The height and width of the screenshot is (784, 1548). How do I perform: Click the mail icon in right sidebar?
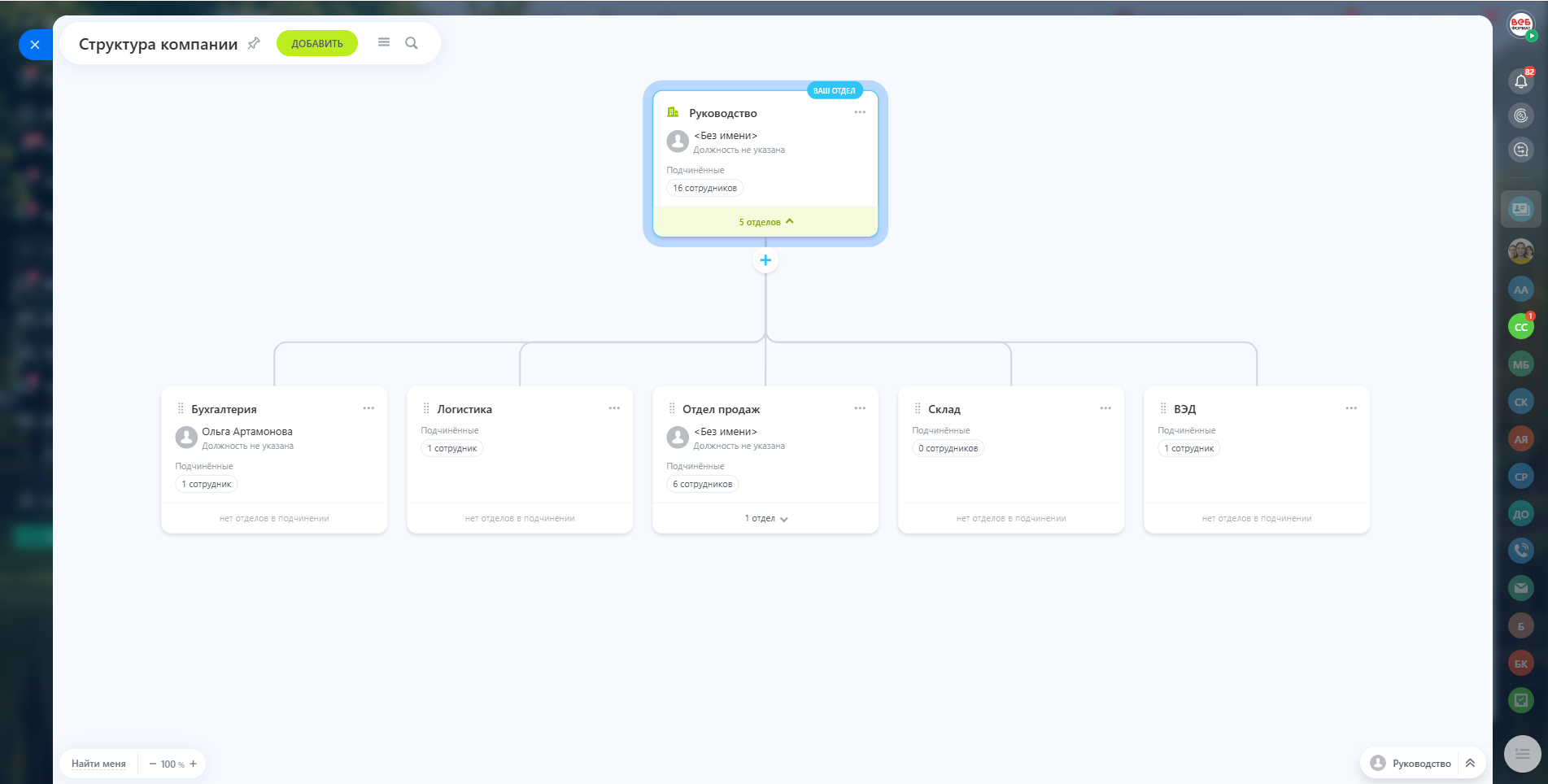coord(1520,588)
